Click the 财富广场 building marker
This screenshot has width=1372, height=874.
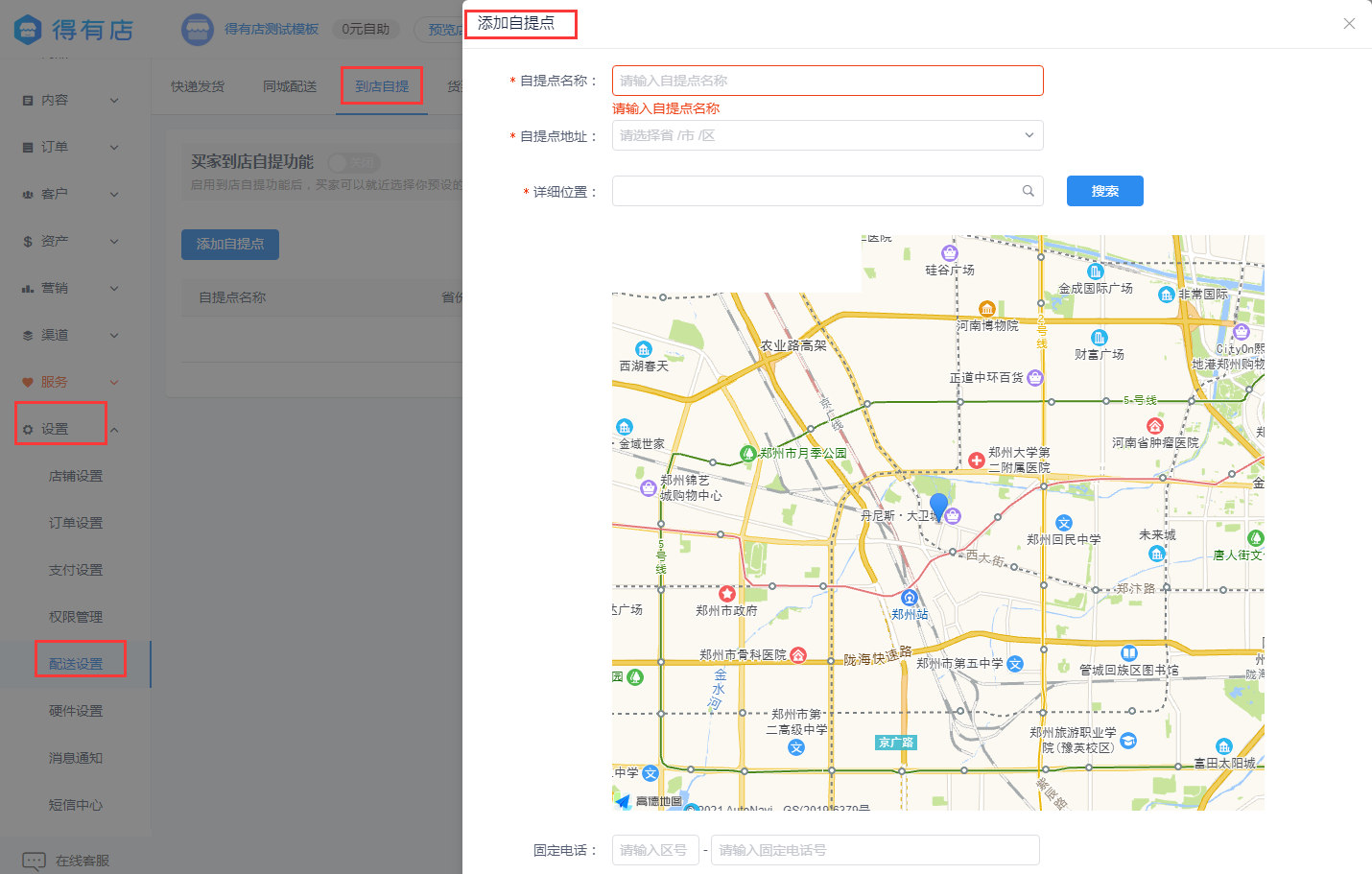pos(1100,338)
